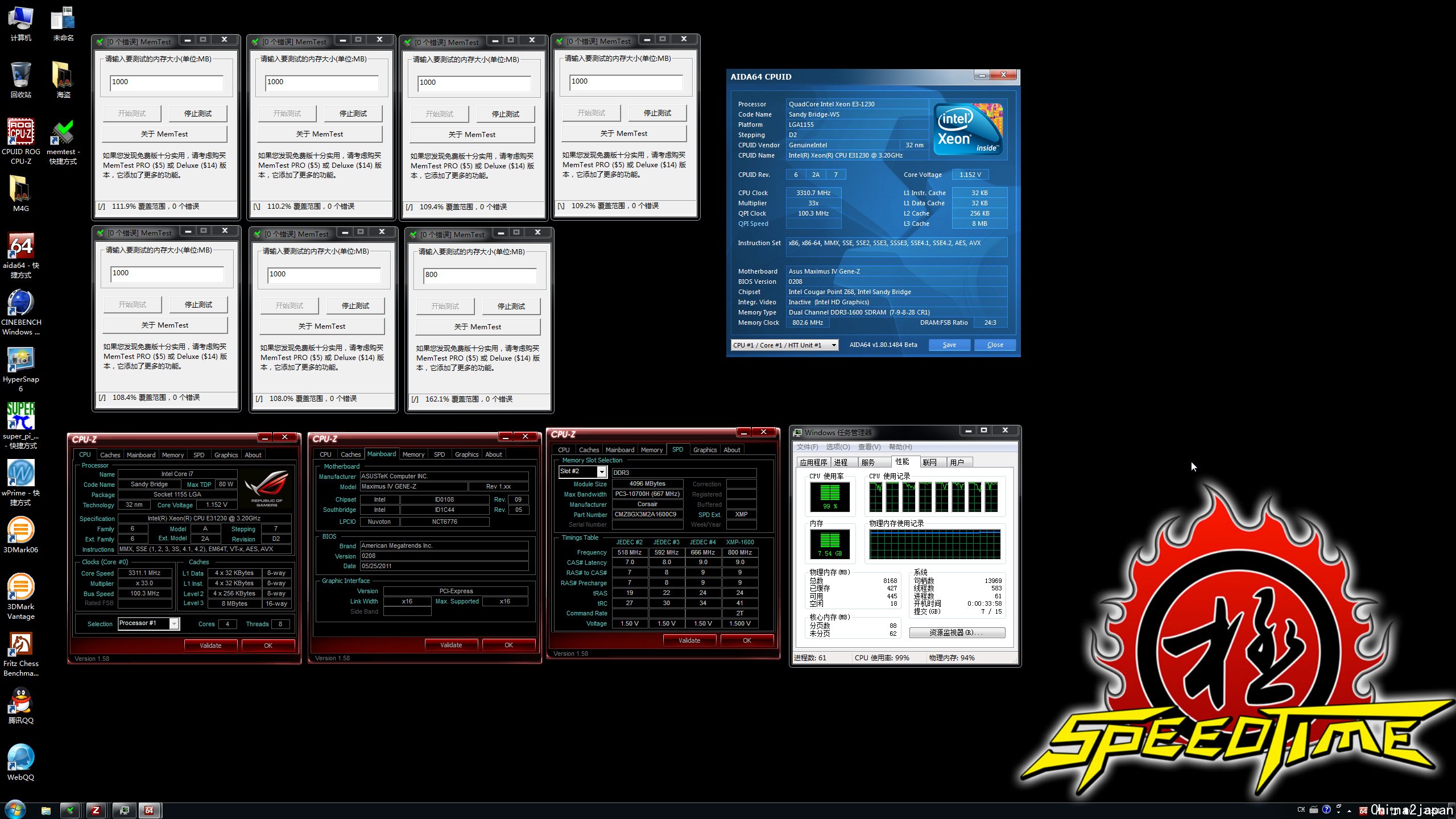Viewport: 1456px width, 819px height.
Task: Click Validate in the CPU-Z SPD window
Action: 689,640
